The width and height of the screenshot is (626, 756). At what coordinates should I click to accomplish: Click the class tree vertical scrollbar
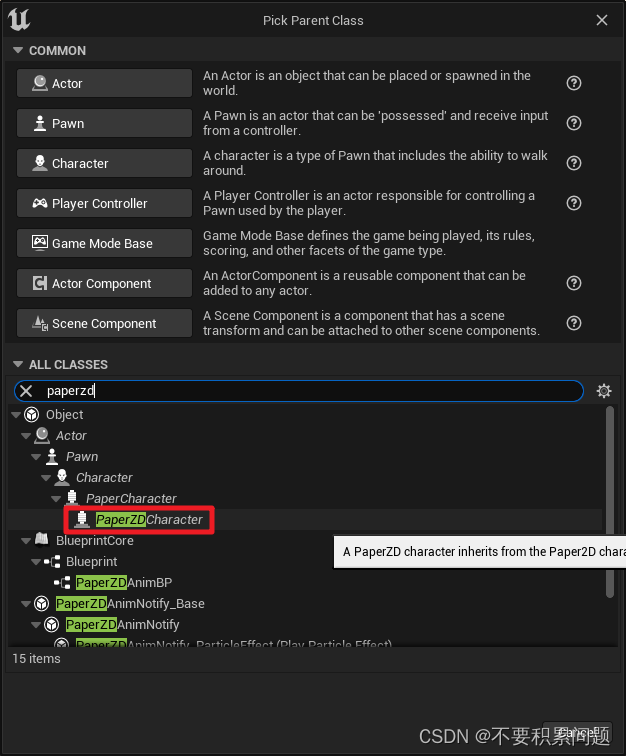(x=610, y=501)
